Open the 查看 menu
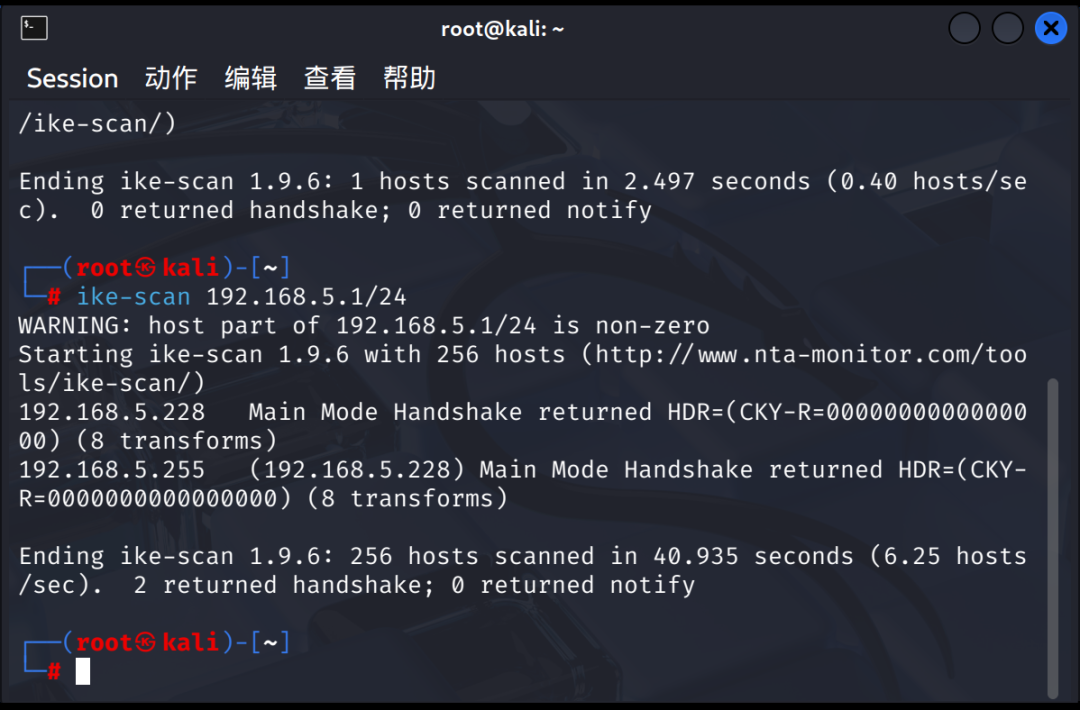Screen dimensions: 1080x710 click(330, 78)
